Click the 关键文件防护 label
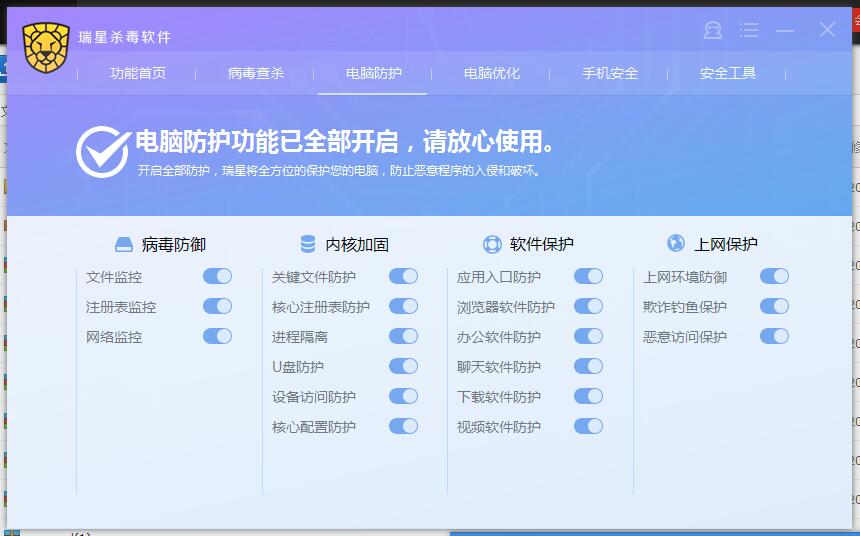This screenshot has width=860, height=536. (x=314, y=277)
